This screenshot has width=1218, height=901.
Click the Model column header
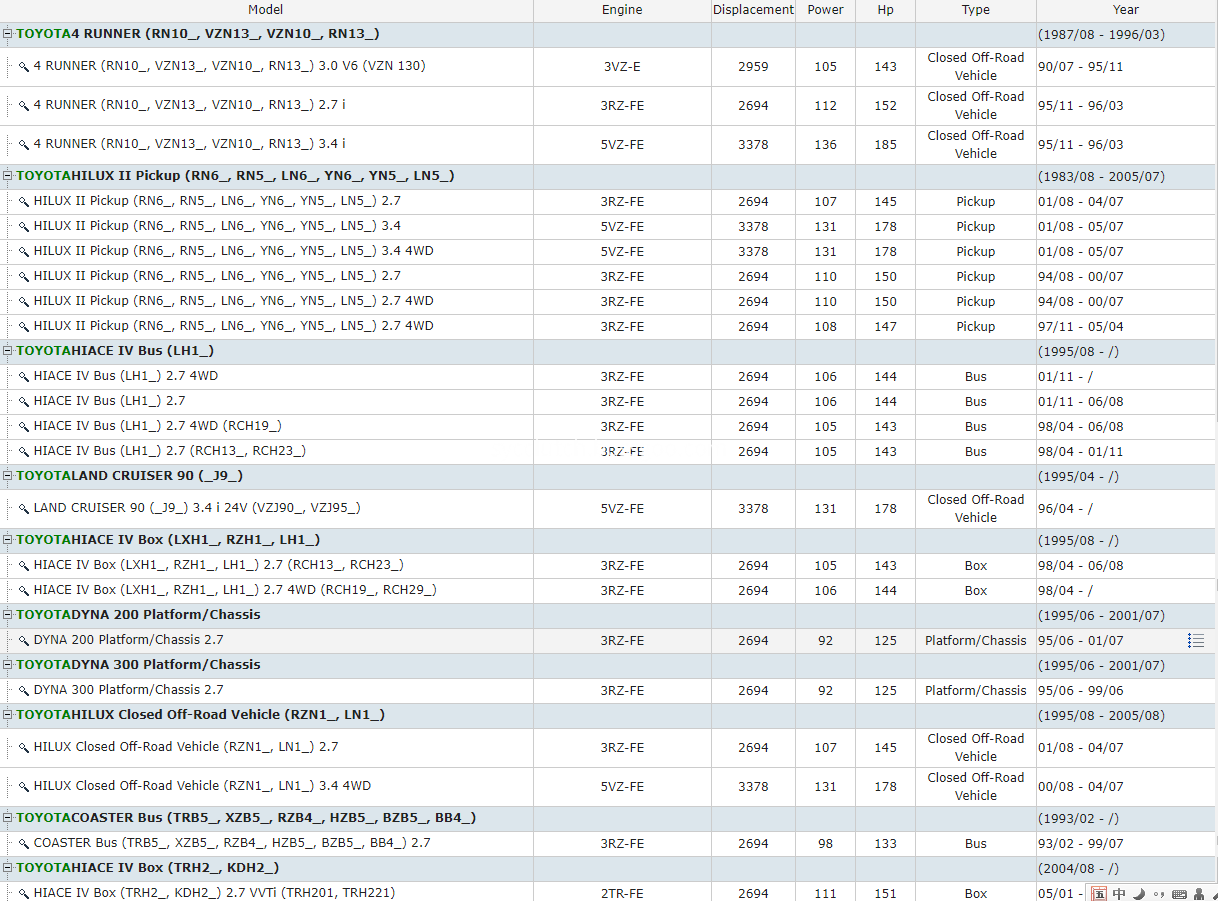point(266,10)
